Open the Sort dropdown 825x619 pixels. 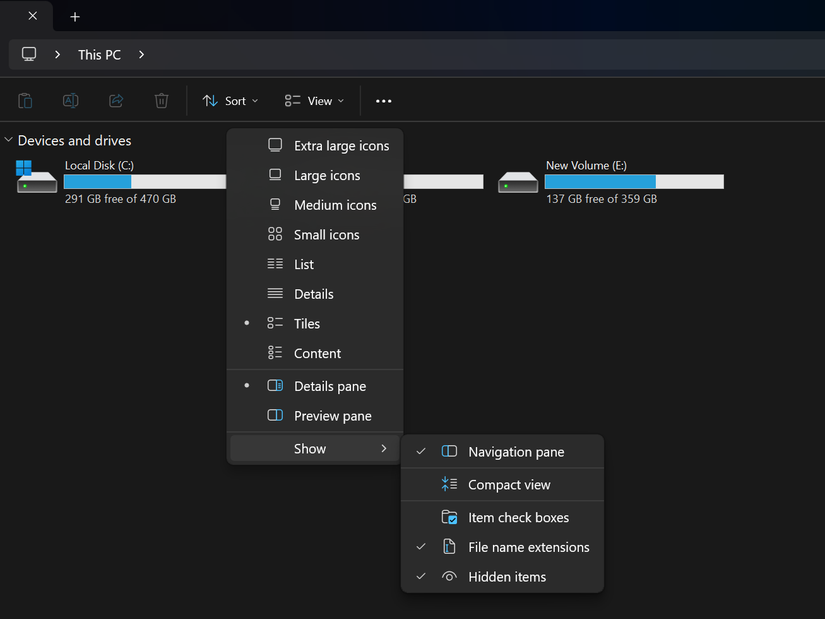point(231,100)
